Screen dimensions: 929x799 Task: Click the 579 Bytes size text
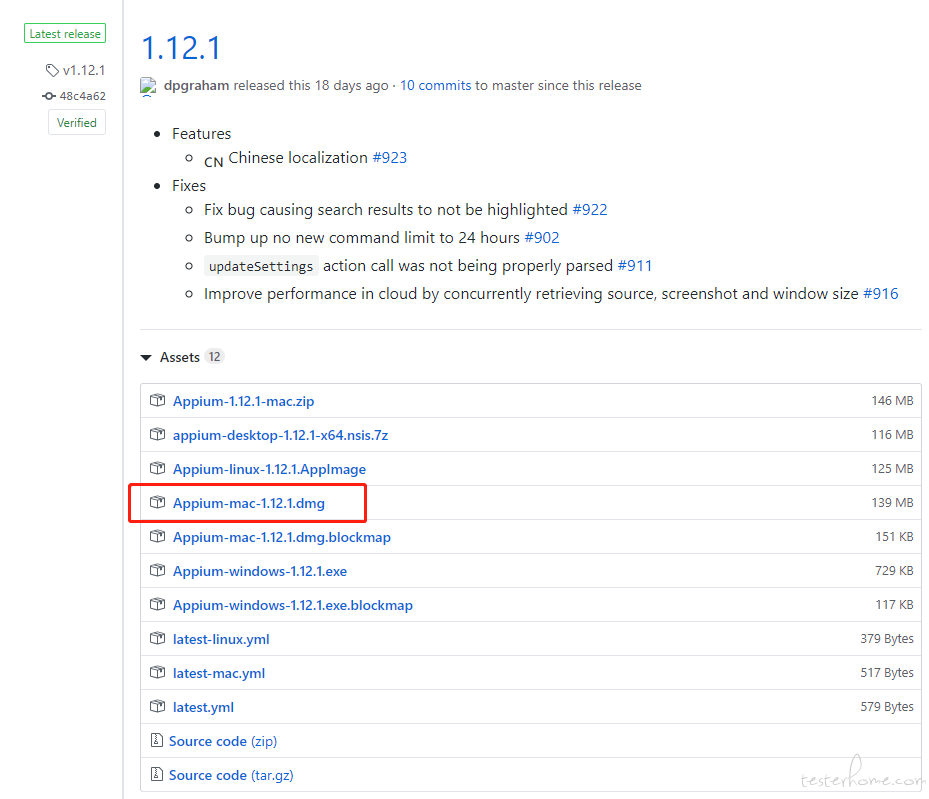(887, 707)
